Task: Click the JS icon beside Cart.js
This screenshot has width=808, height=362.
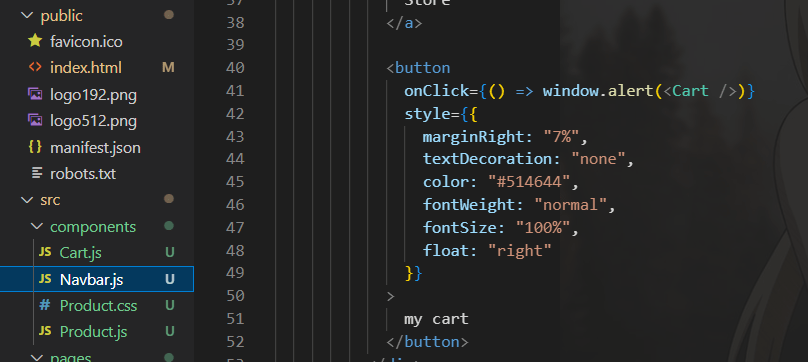Action: pos(45,252)
